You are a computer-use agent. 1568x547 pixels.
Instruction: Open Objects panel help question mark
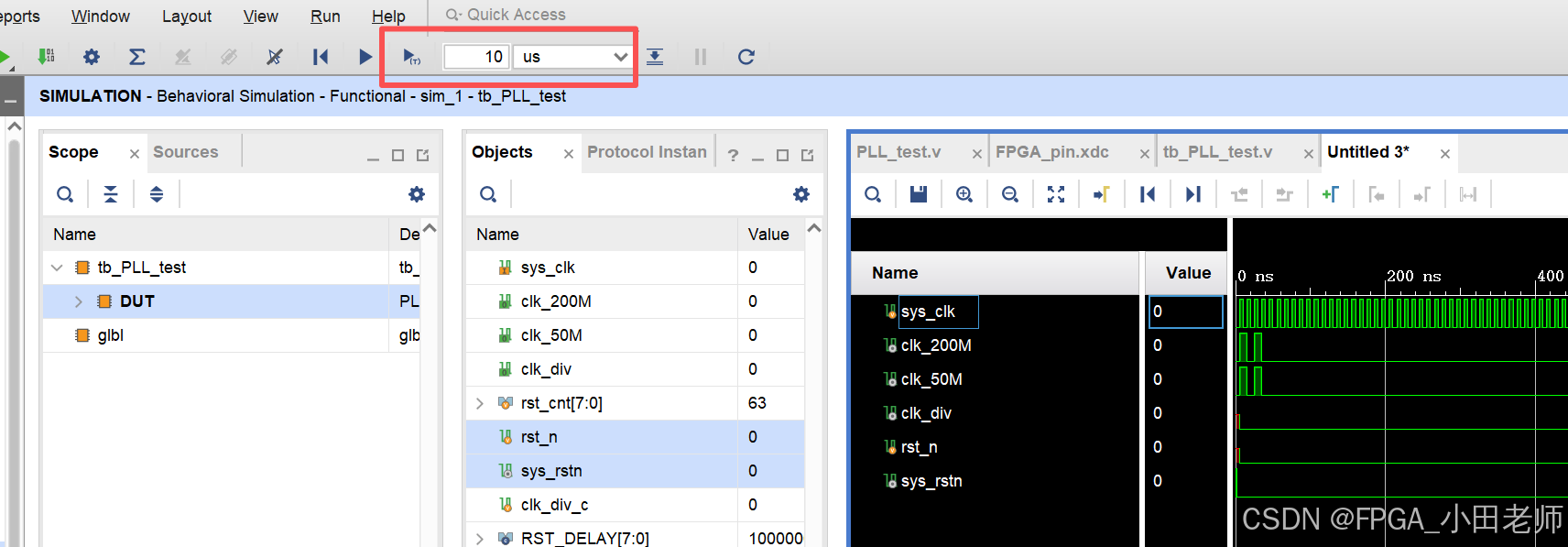[733, 155]
